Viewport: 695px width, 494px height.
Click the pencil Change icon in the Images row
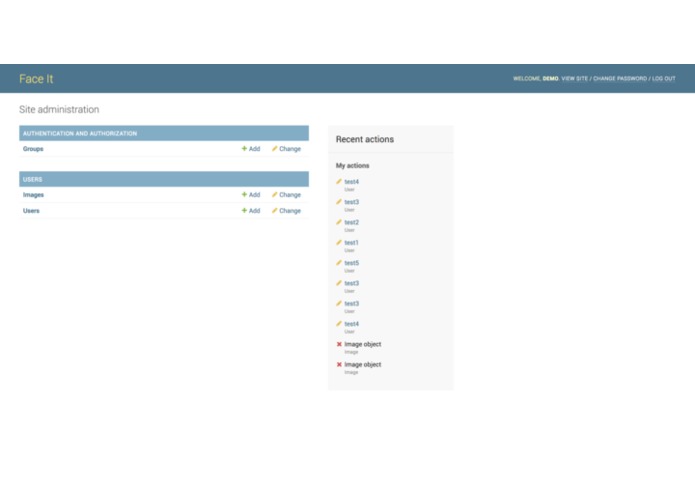click(x=274, y=194)
